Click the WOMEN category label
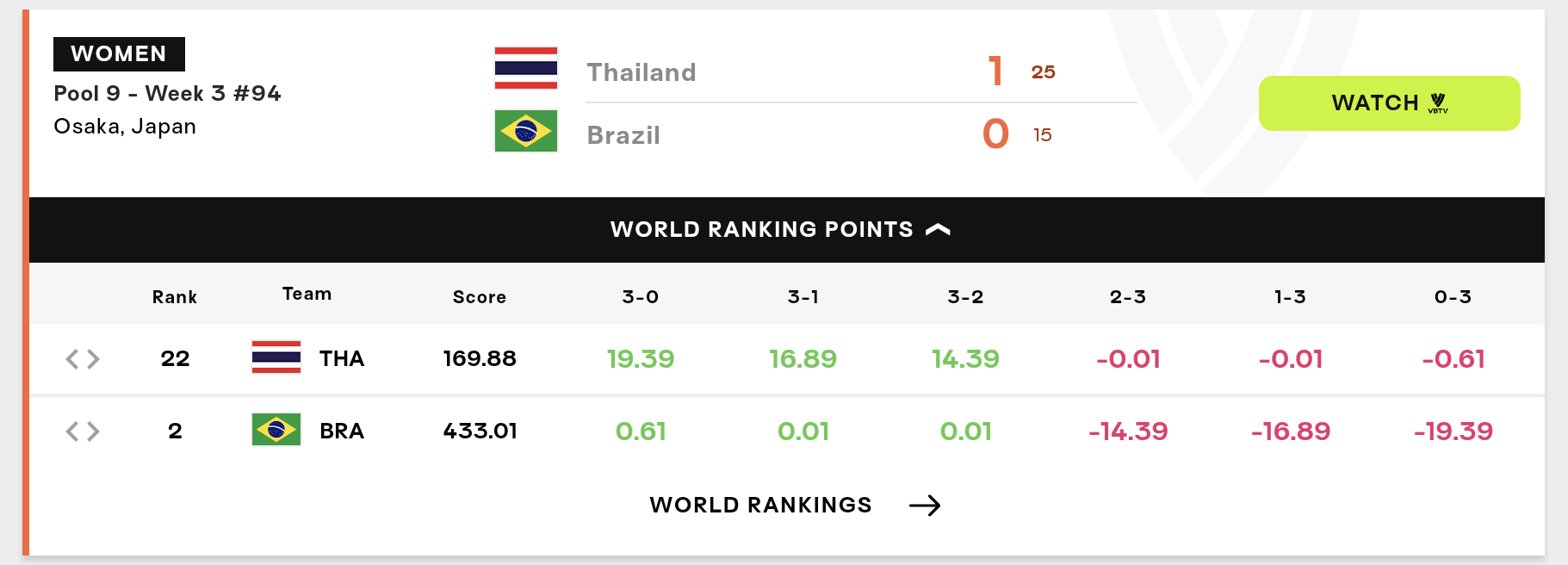1568x565 pixels. coord(119,54)
